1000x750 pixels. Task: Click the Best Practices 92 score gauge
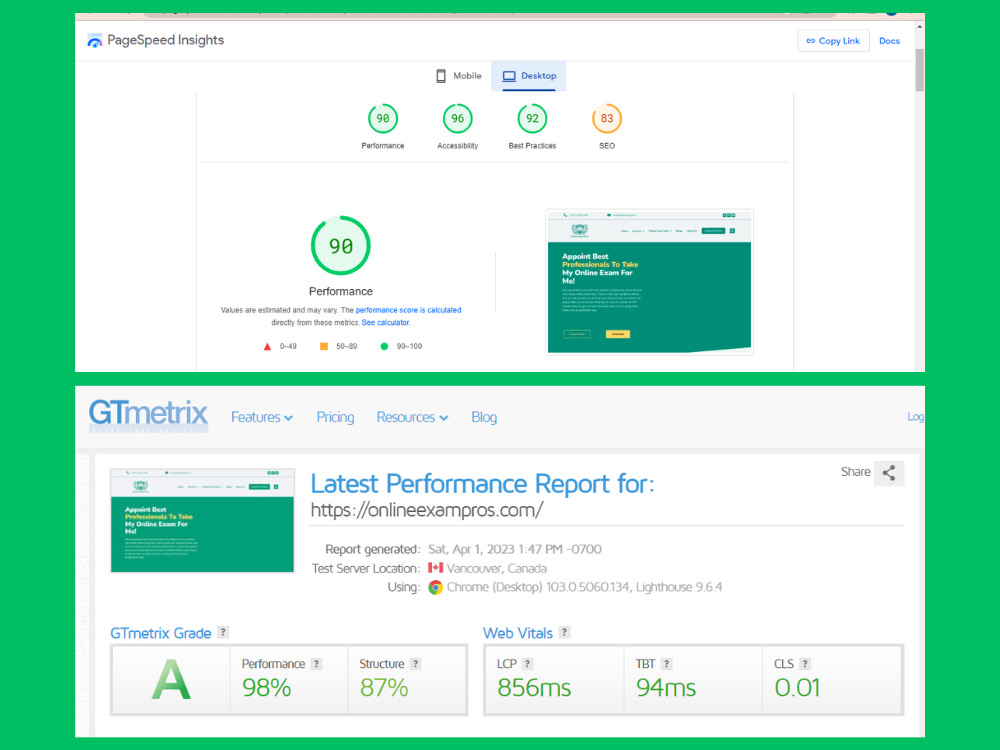532,119
